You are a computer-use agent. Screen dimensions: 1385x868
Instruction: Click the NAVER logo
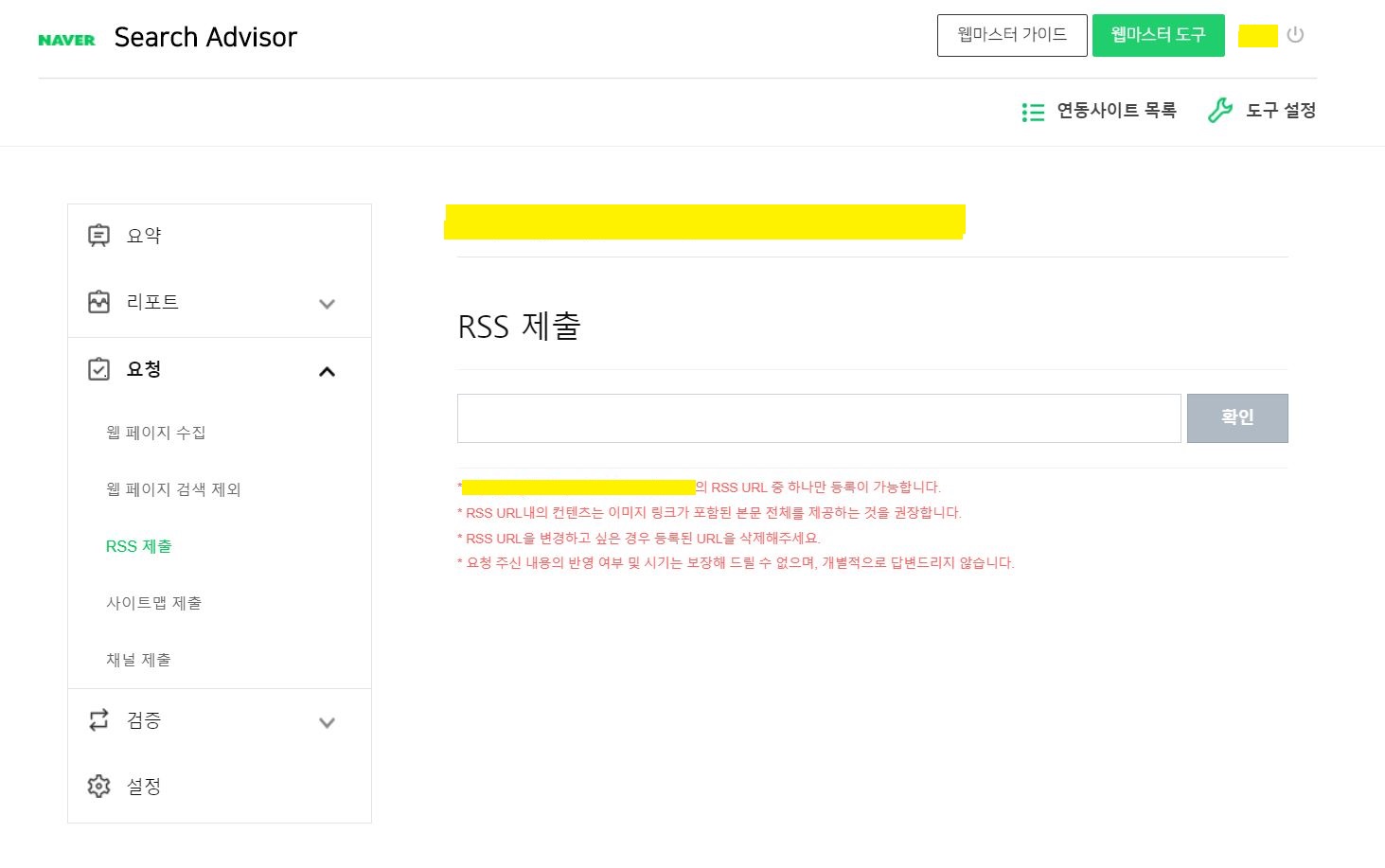[x=66, y=40]
